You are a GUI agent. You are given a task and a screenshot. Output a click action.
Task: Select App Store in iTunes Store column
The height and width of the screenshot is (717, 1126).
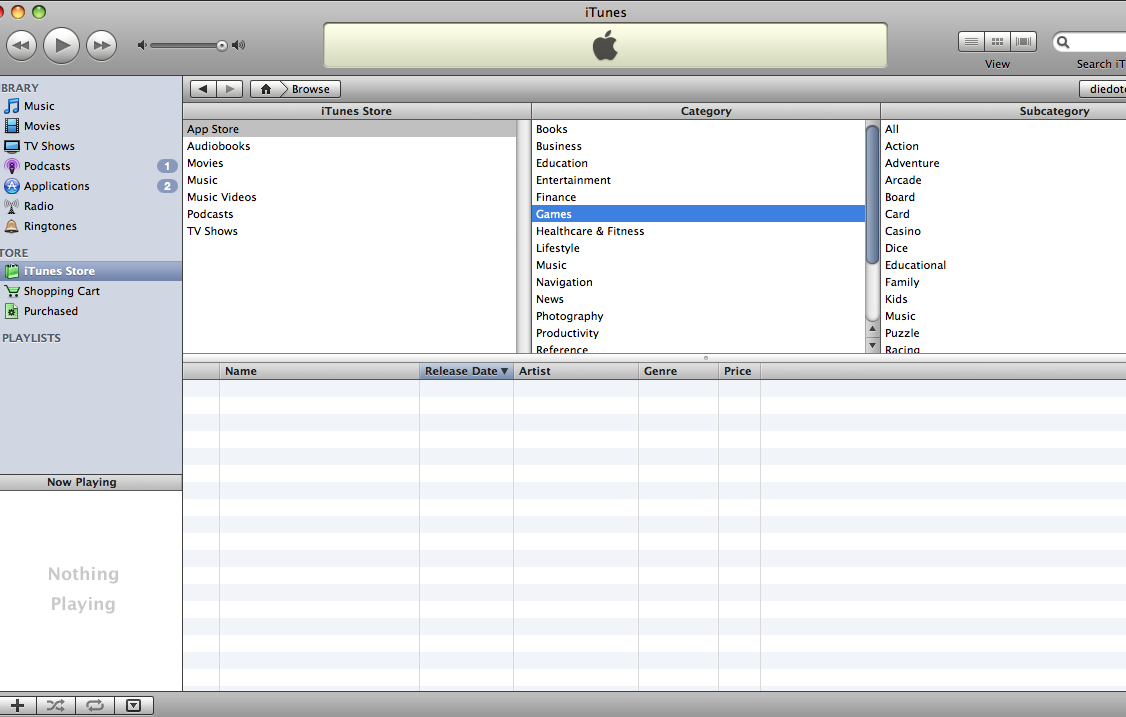pos(350,129)
